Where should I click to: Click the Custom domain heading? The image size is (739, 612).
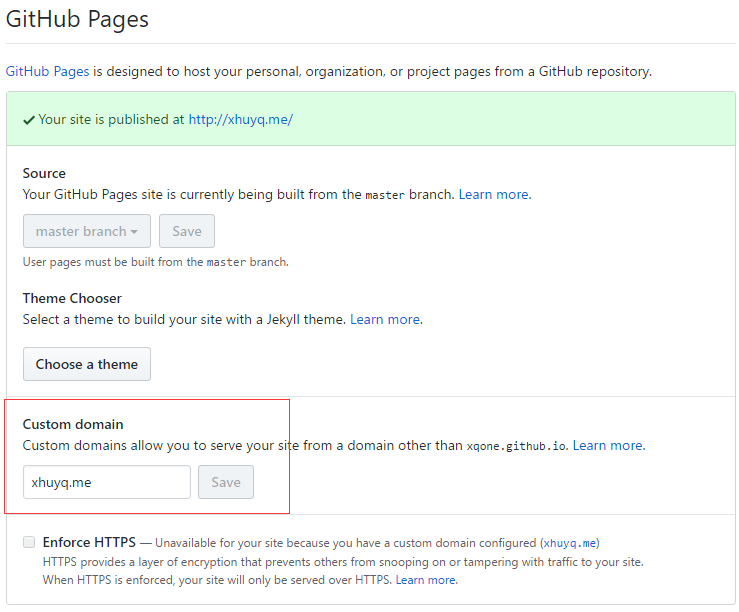73,424
